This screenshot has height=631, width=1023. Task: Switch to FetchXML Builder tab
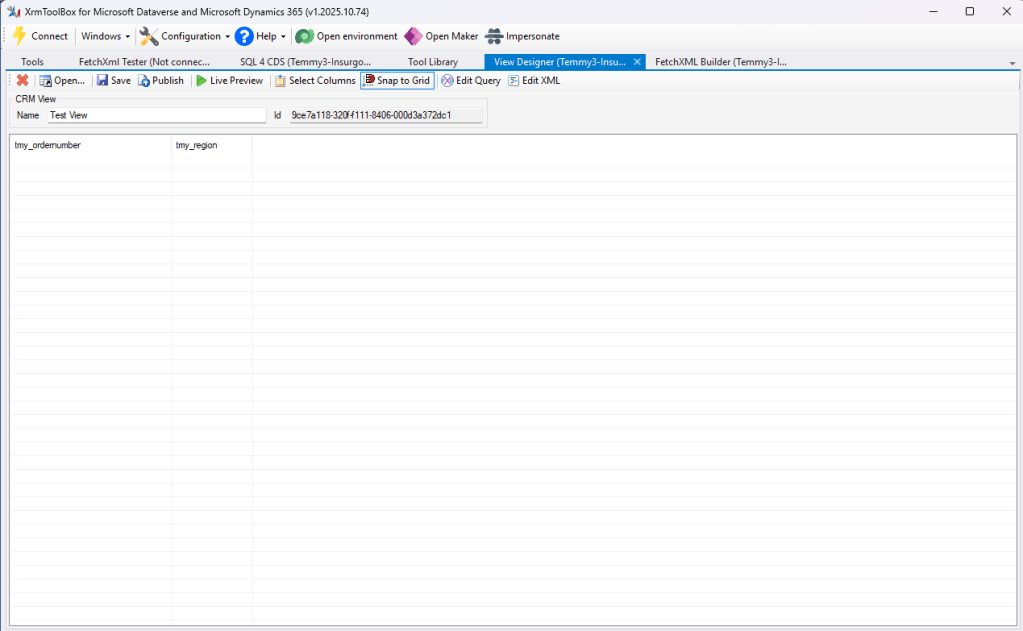720,61
